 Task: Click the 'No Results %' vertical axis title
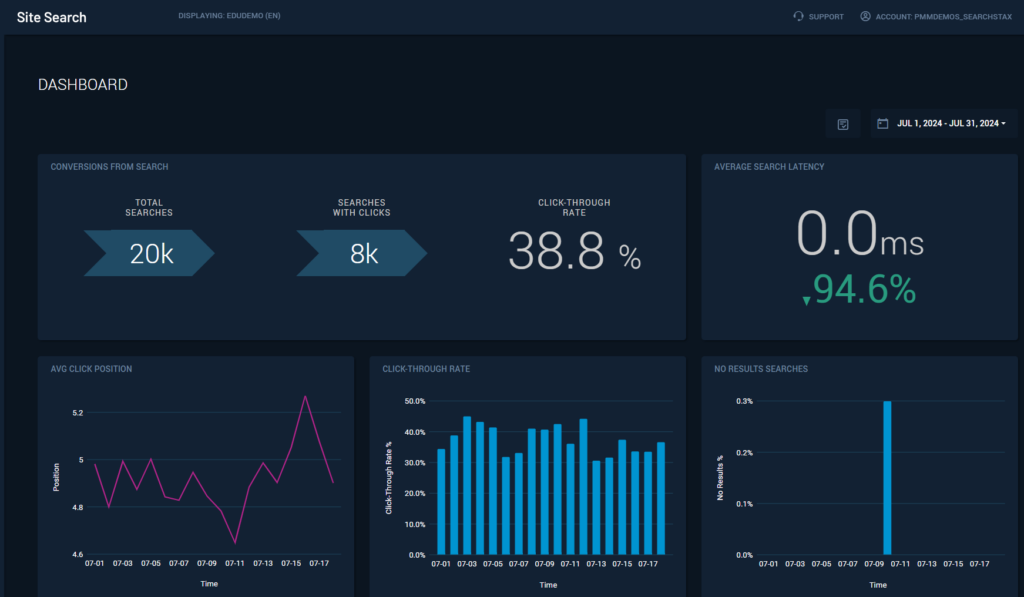click(x=720, y=478)
